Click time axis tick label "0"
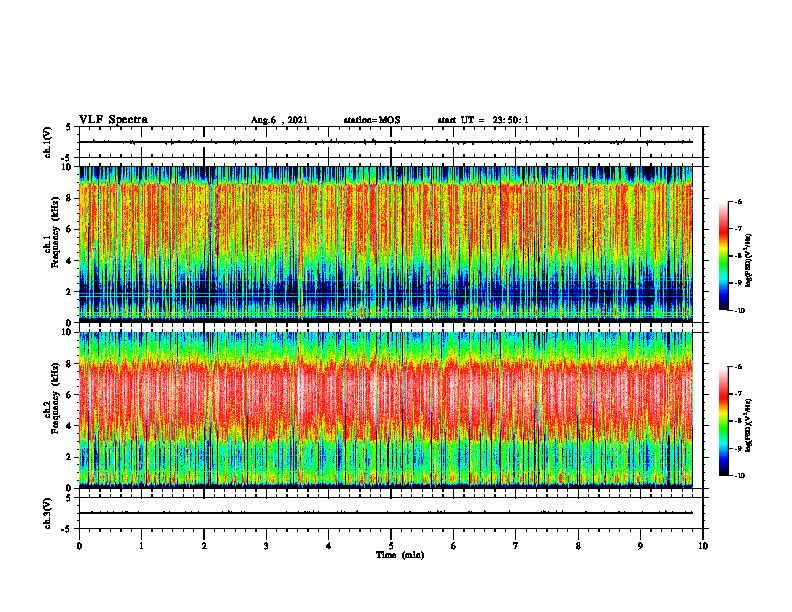 tap(79, 546)
